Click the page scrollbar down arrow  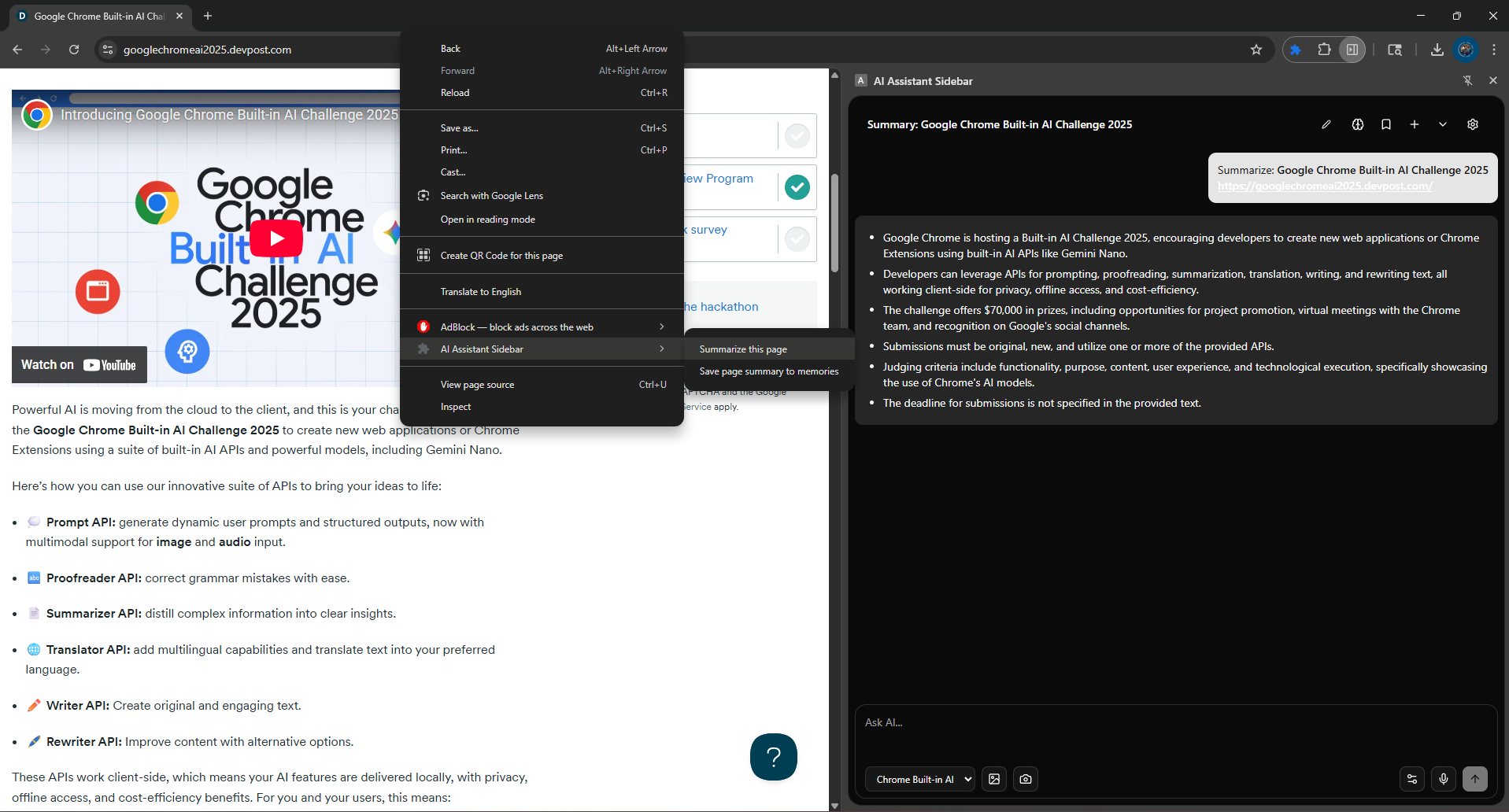(834, 806)
